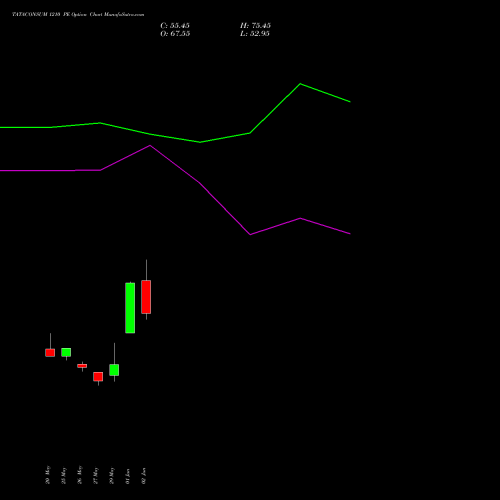Click the '20 May' date axis label
This screenshot has height=500, width=500.
tap(48, 475)
